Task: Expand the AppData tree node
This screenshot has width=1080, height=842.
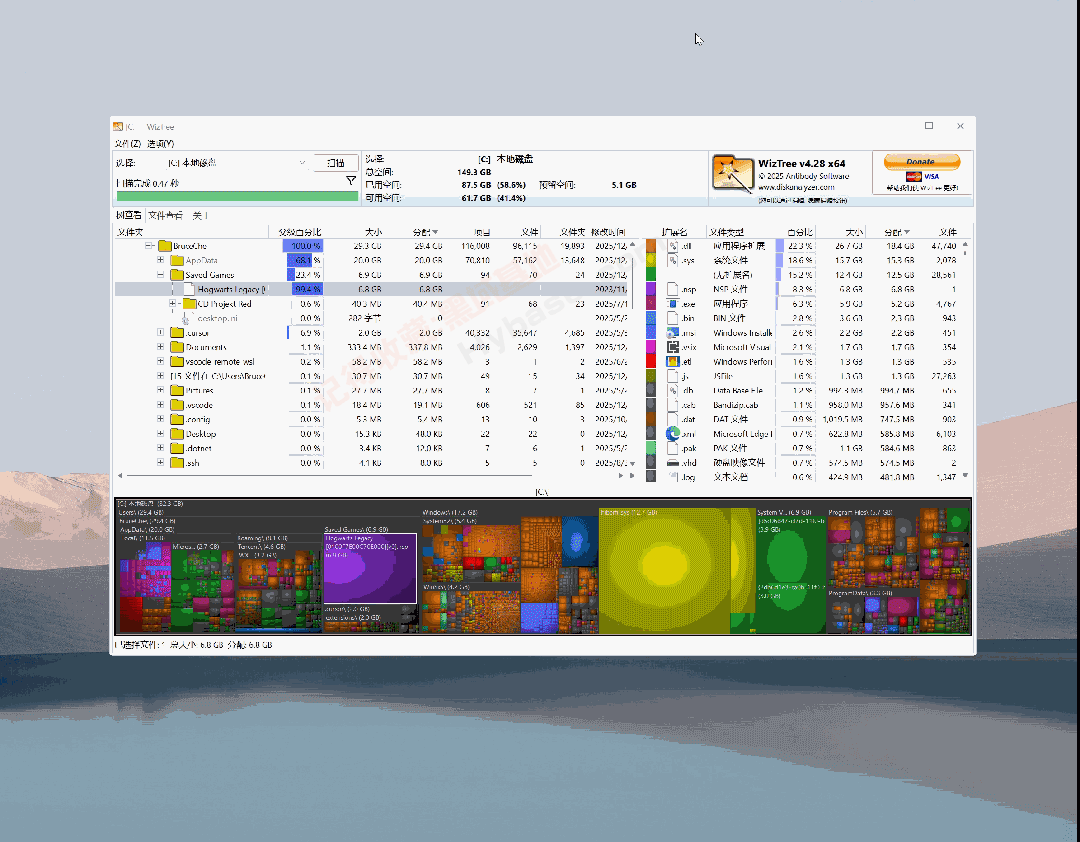Action: tap(160, 260)
